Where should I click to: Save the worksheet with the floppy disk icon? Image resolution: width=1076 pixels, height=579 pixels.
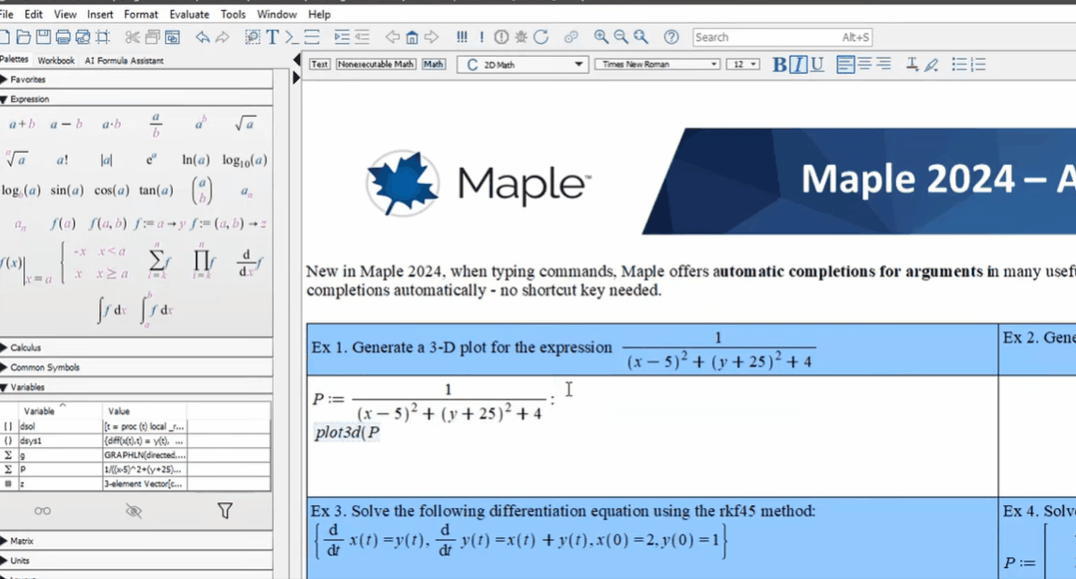pos(43,37)
